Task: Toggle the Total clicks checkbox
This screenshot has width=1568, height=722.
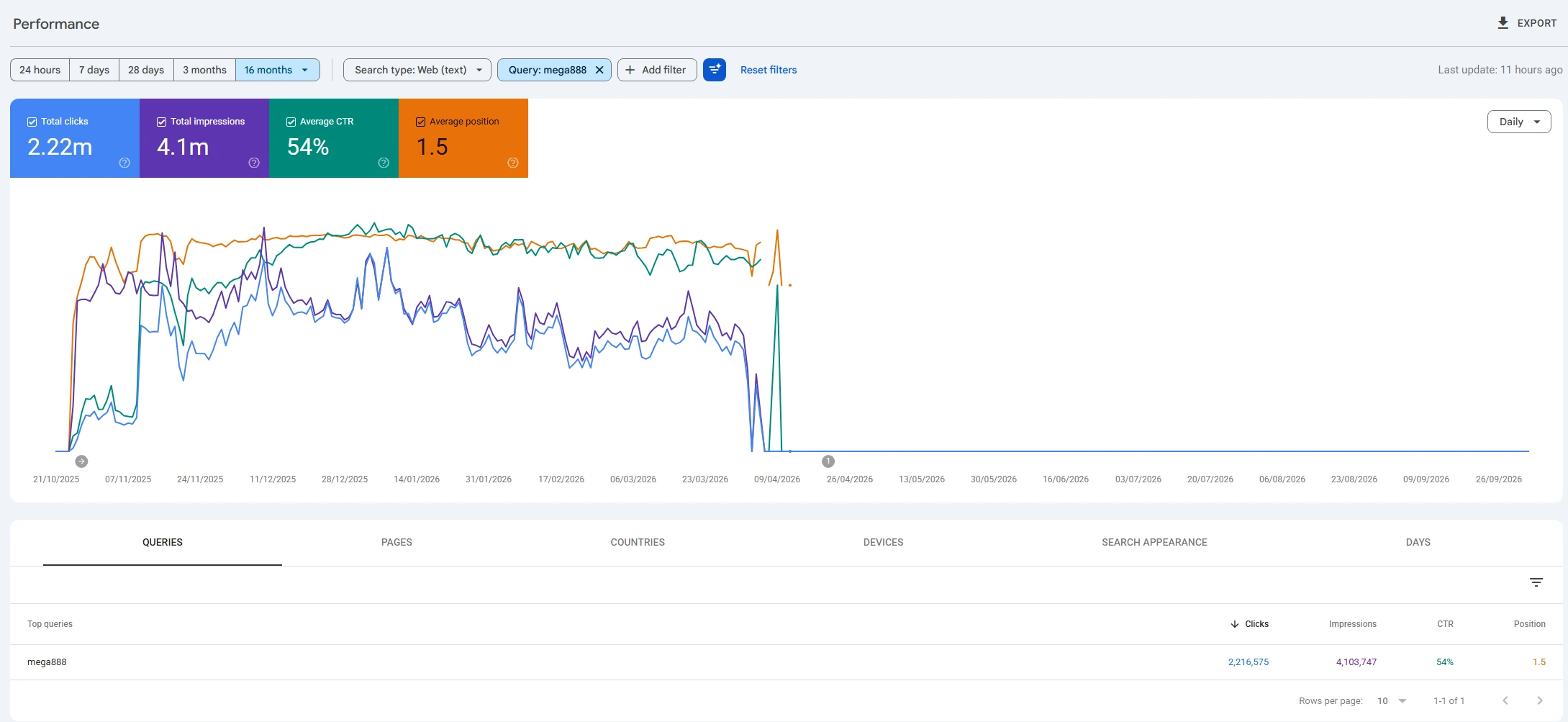Action: click(32, 122)
